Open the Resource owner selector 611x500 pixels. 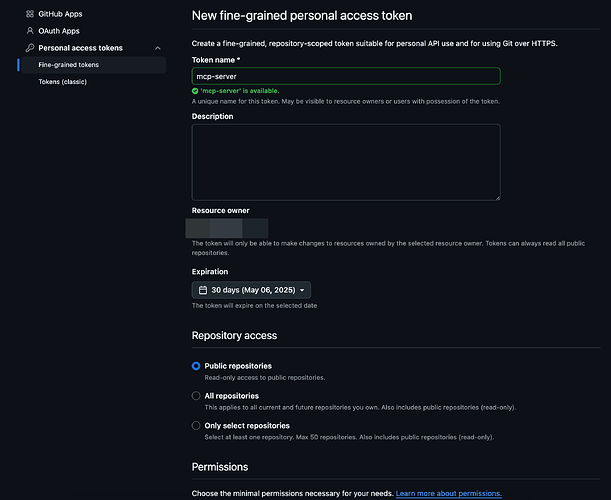pyautogui.click(x=231, y=226)
